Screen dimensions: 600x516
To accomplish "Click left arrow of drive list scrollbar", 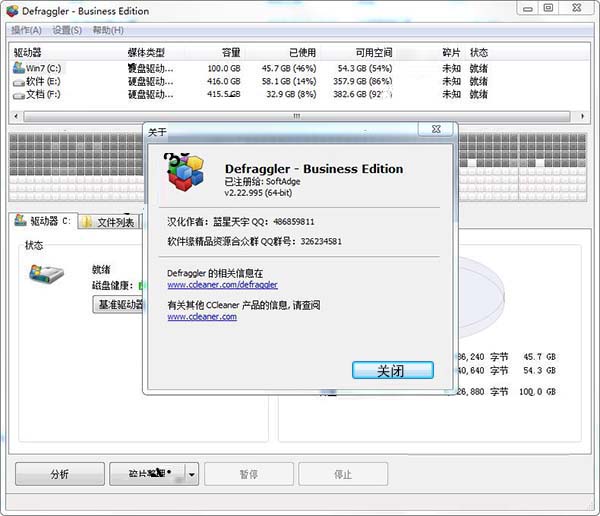I will (x=16, y=116).
